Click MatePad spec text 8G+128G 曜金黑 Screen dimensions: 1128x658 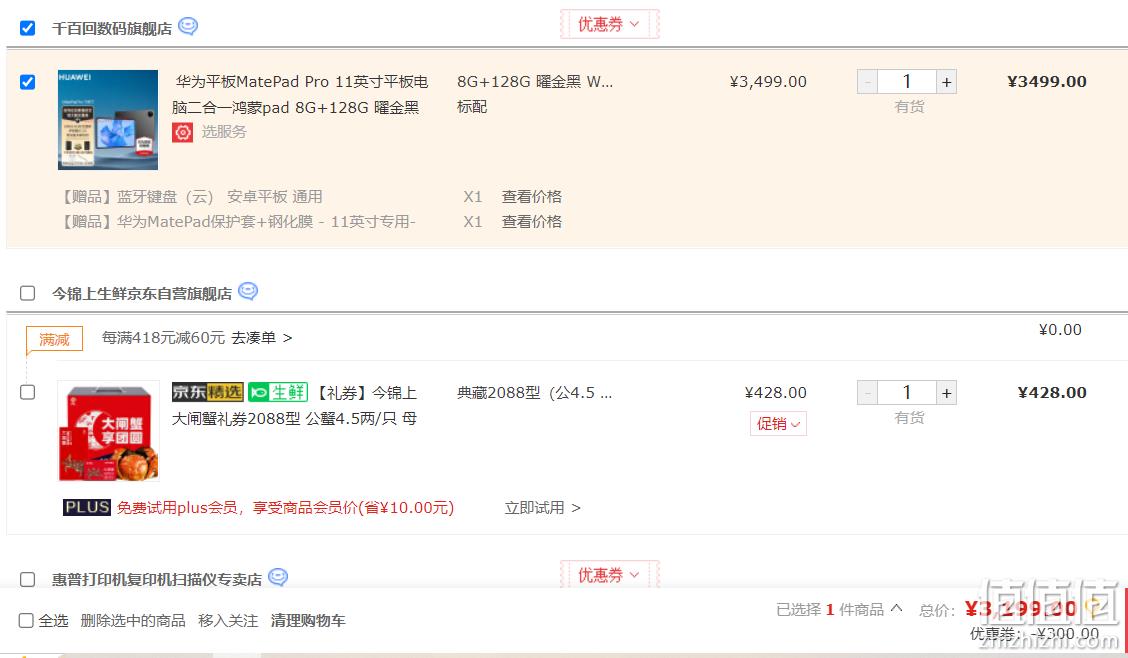pyautogui.click(x=535, y=82)
